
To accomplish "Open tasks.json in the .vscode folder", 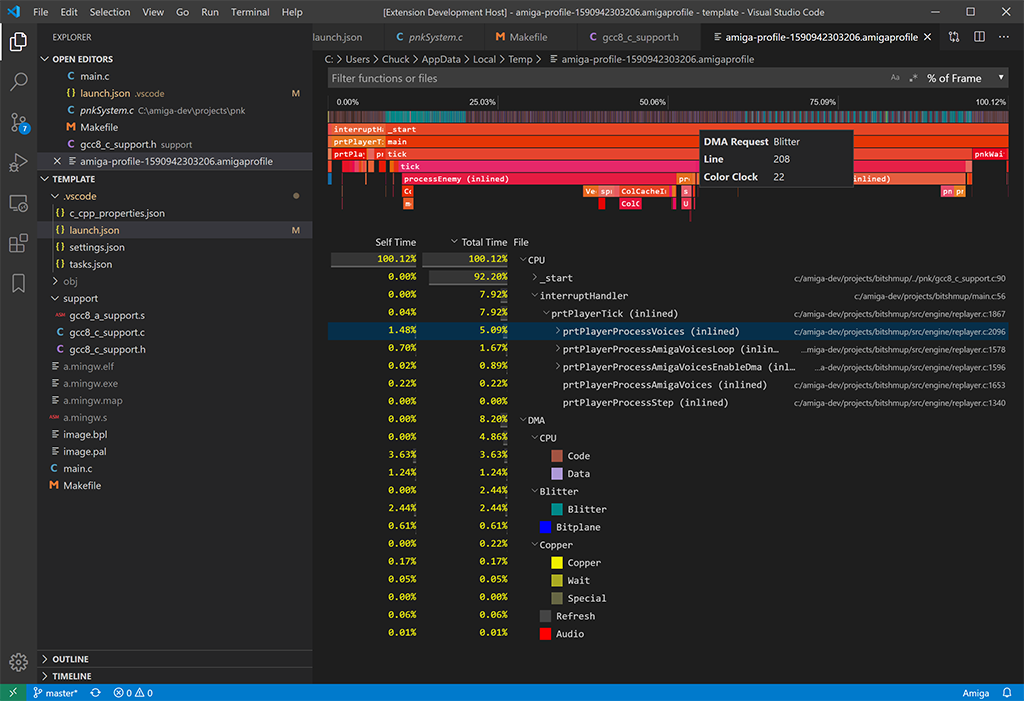I will pos(91,264).
